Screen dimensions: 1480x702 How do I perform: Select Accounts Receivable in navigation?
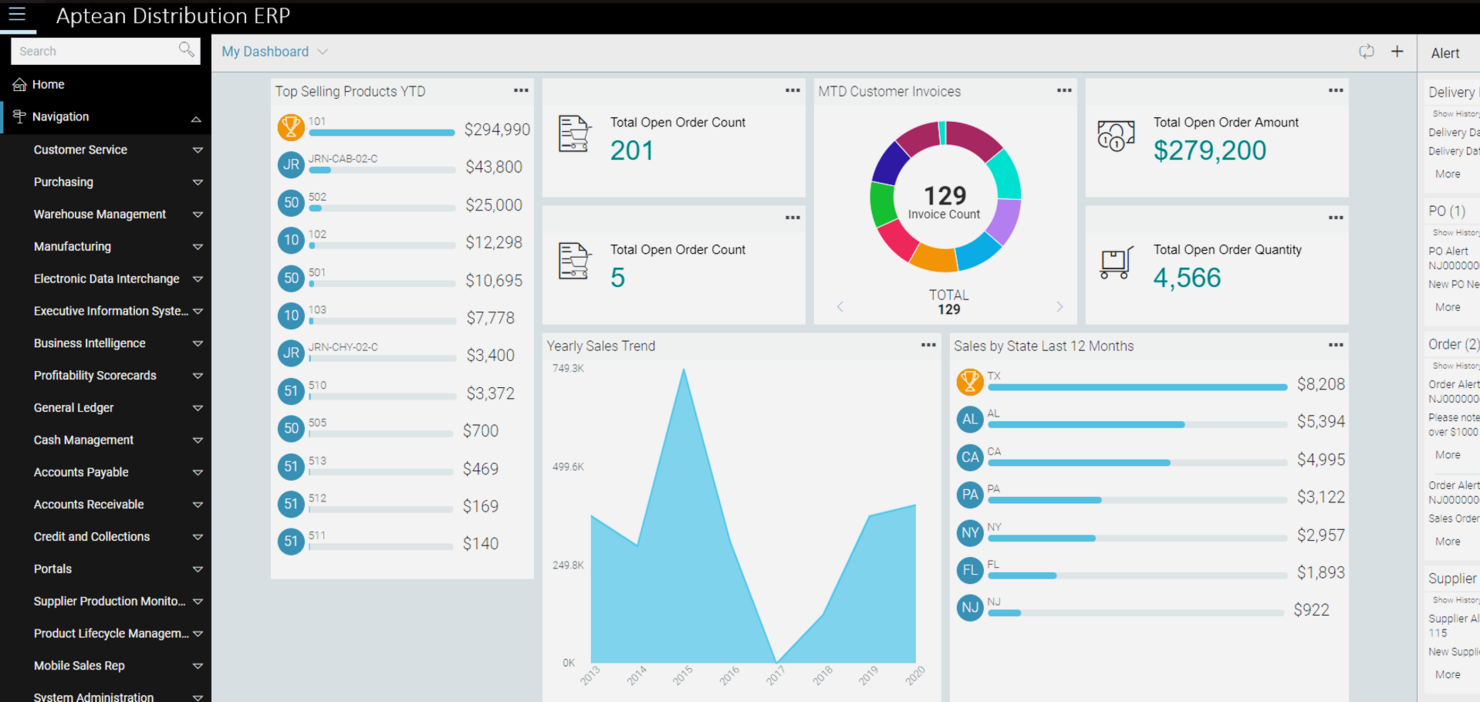[x=89, y=504]
